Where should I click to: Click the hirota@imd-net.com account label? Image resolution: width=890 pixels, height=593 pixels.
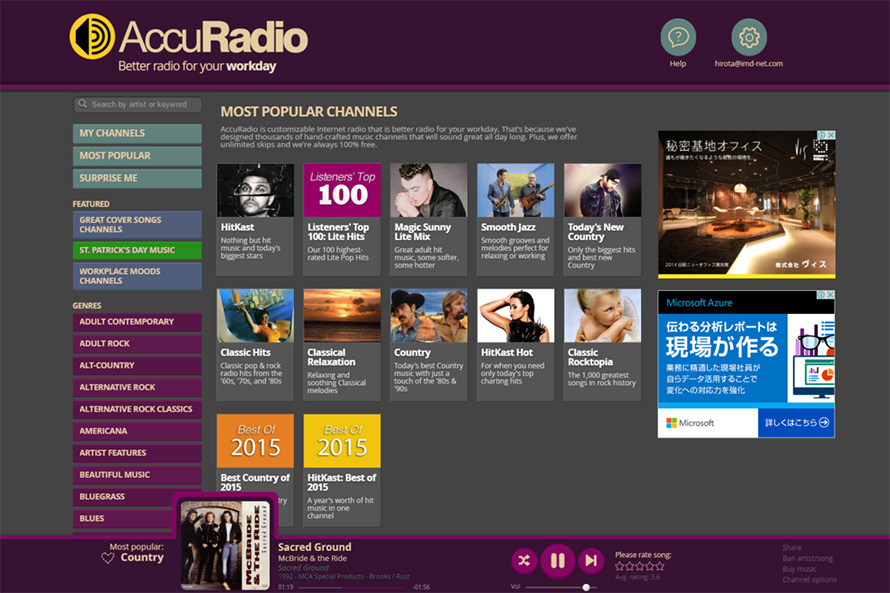tap(749, 64)
